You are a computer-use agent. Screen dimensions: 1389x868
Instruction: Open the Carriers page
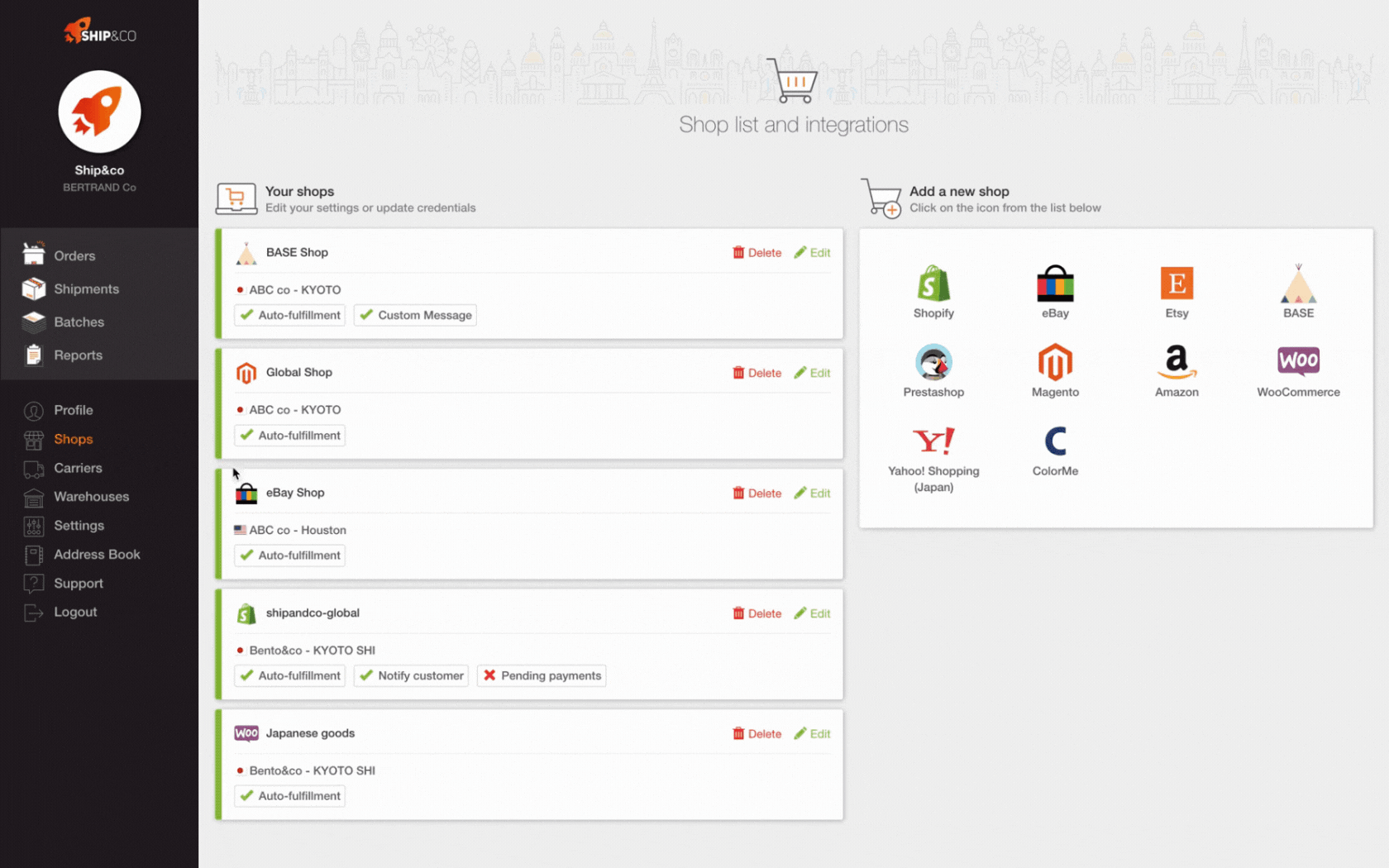pyautogui.click(x=78, y=468)
